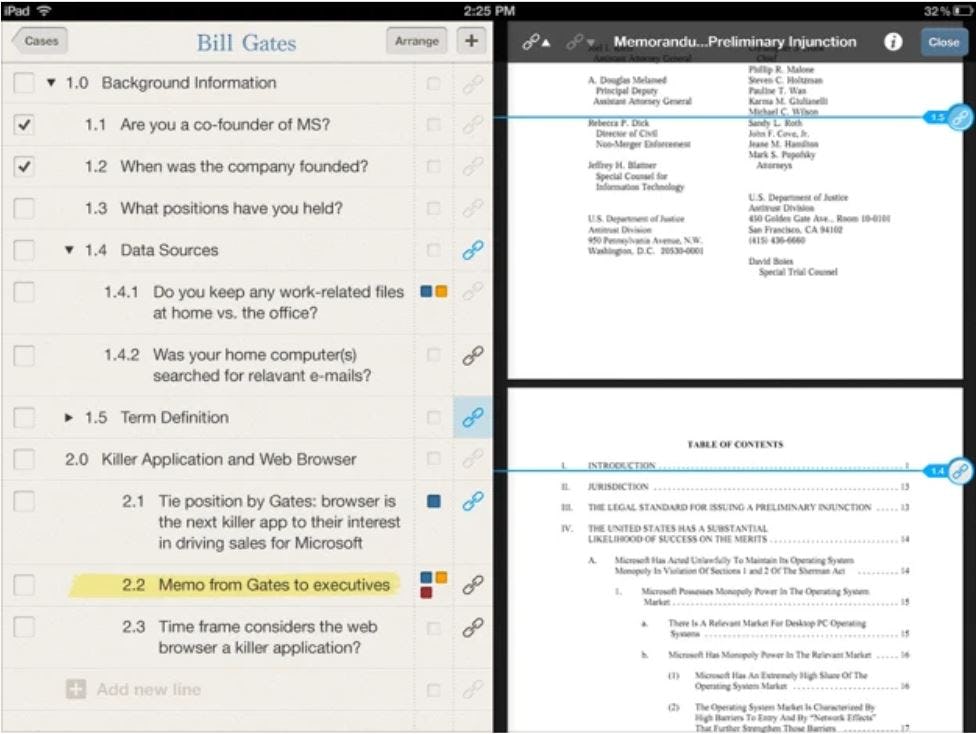Go back to Cases
The width and height of the screenshot is (976, 734).
pyautogui.click(x=39, y=41)
